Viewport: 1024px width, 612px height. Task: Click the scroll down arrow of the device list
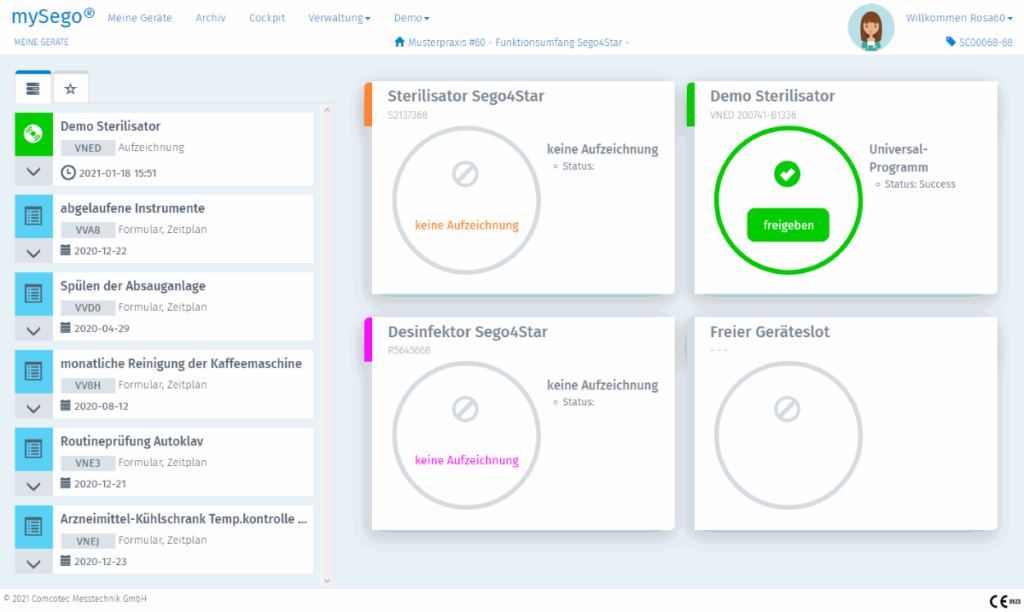tap(327, 580)
